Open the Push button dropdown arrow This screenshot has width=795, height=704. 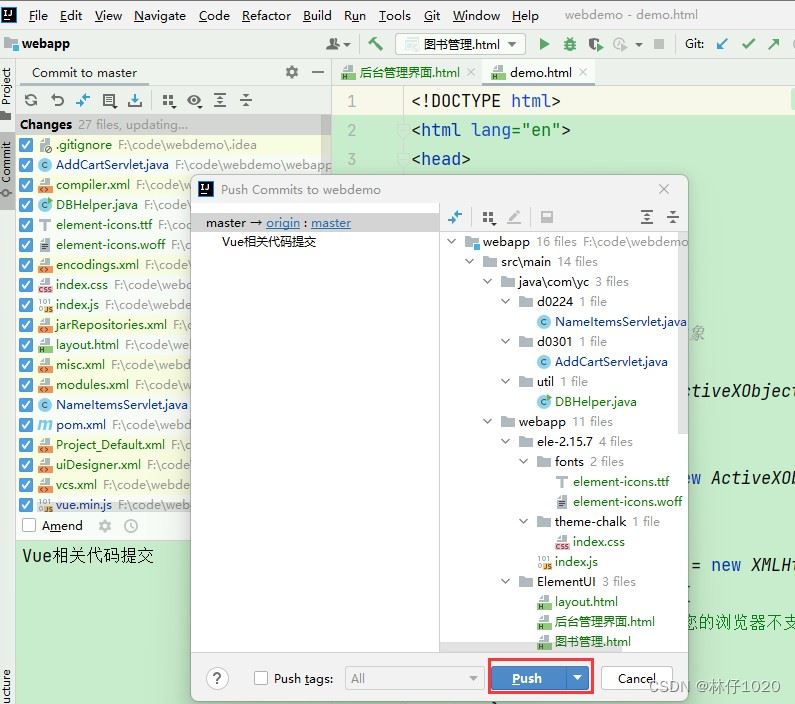(578, 678)
